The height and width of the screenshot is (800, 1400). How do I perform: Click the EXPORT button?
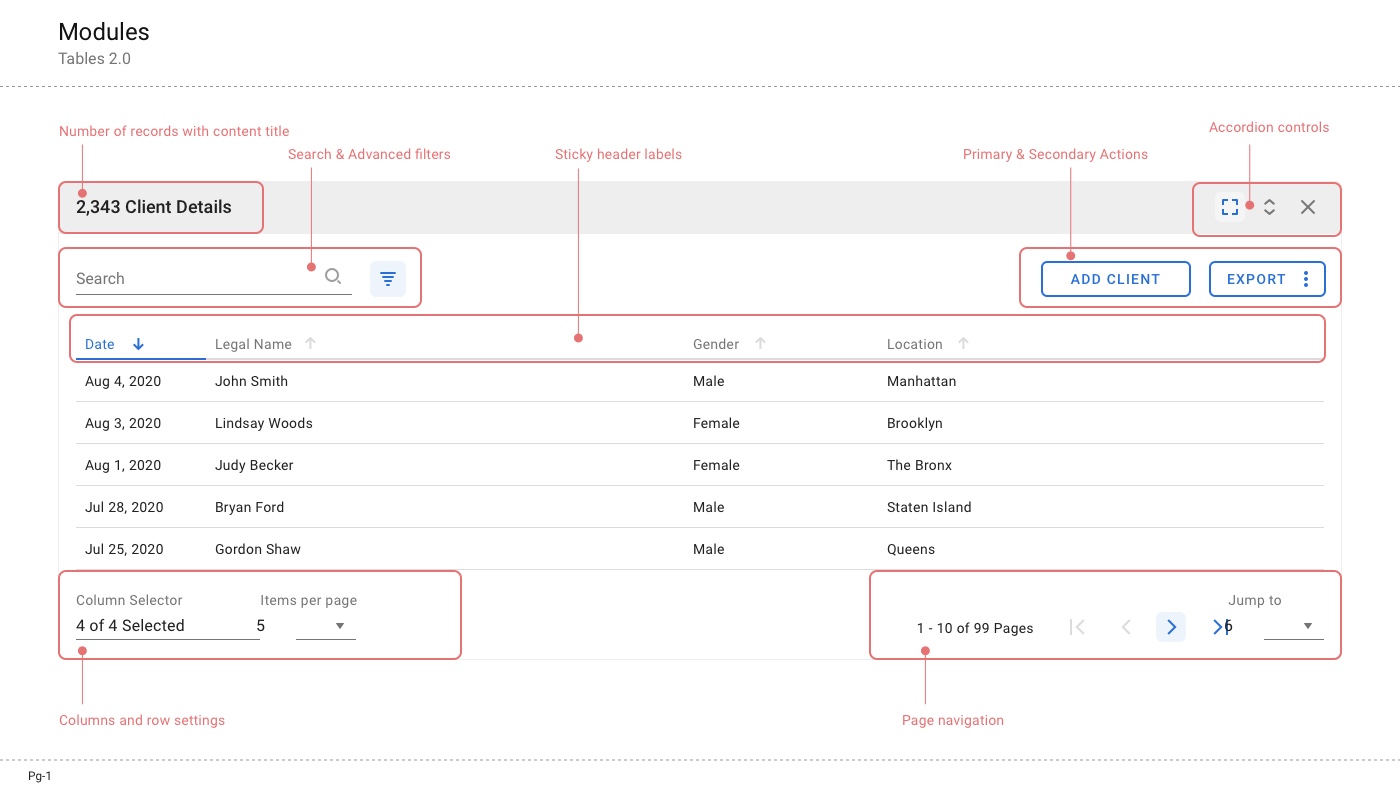[x=1256, y=279]
